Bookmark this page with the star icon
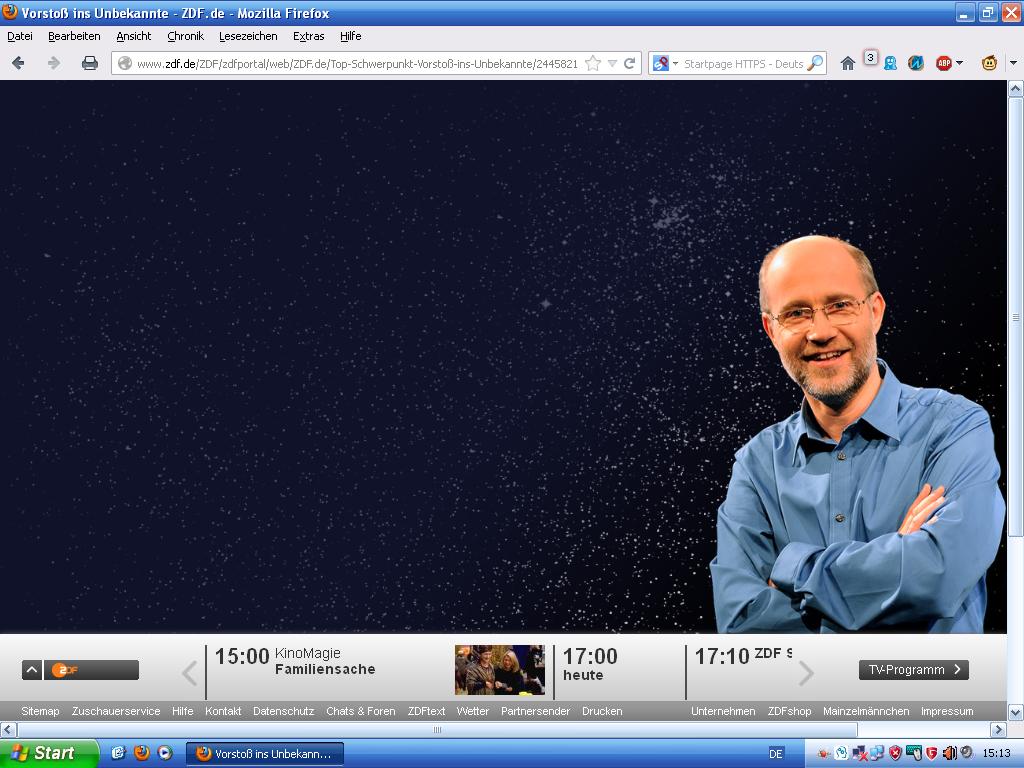Viewport: 1024px width, 768px height. tap(593, 63)
